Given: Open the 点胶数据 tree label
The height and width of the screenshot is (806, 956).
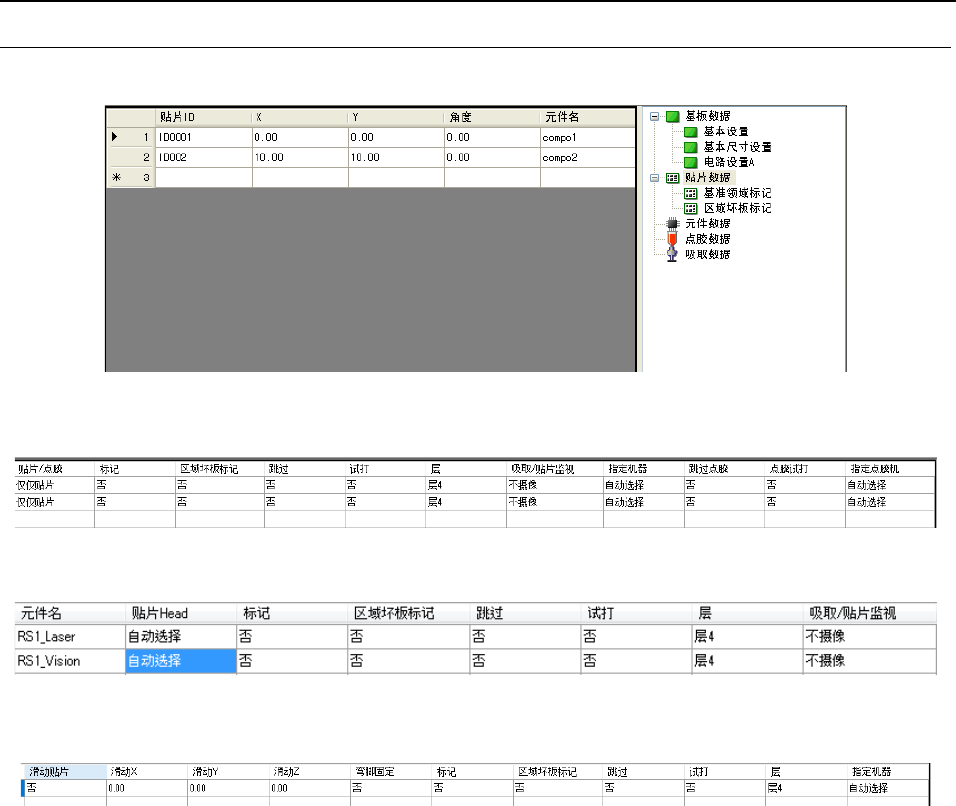Looking at the screenshot, I should point(707,239).
